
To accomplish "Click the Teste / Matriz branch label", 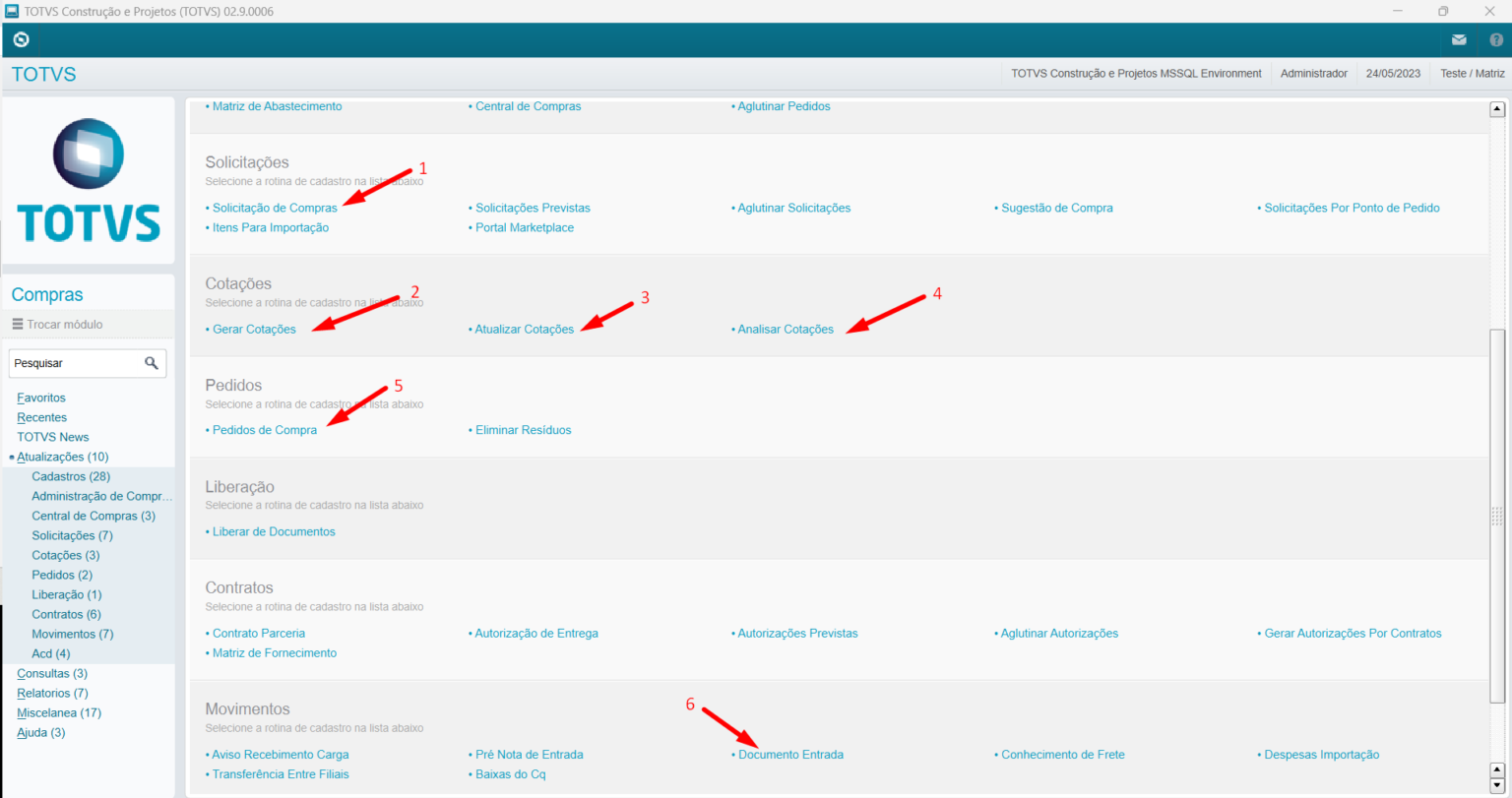I will [x=1473, y=74].
